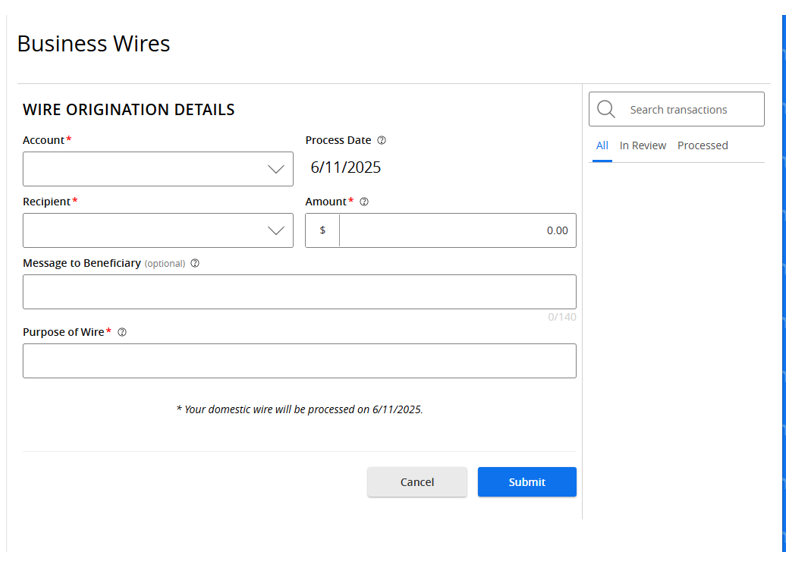Viewport: 798px width, 563px height.
Task: Click the Purpose of Wire help icon
Action: (x=122, y=332)
